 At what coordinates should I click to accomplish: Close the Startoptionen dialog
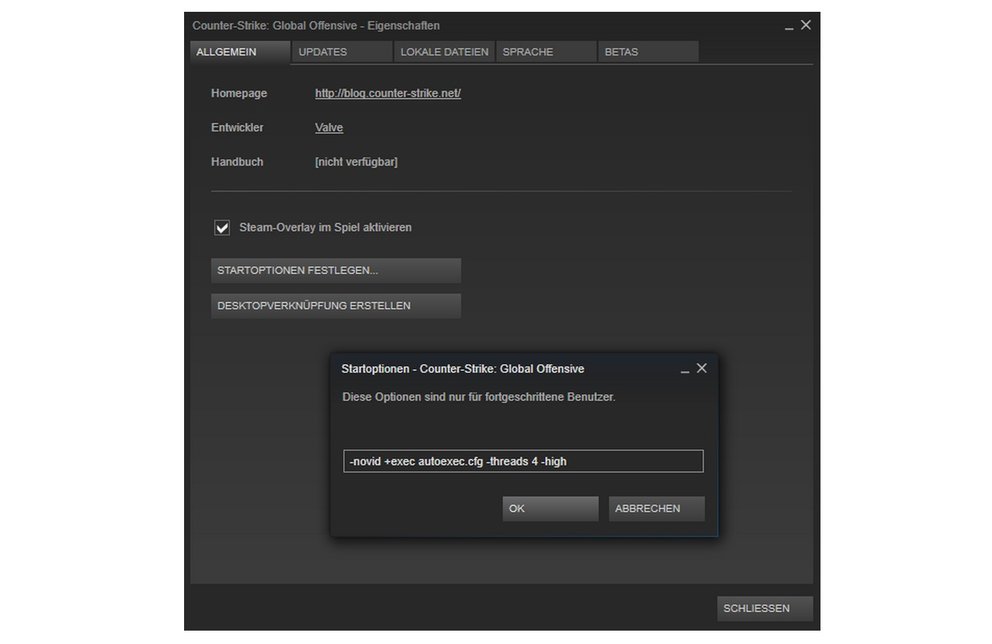point(701,368)
